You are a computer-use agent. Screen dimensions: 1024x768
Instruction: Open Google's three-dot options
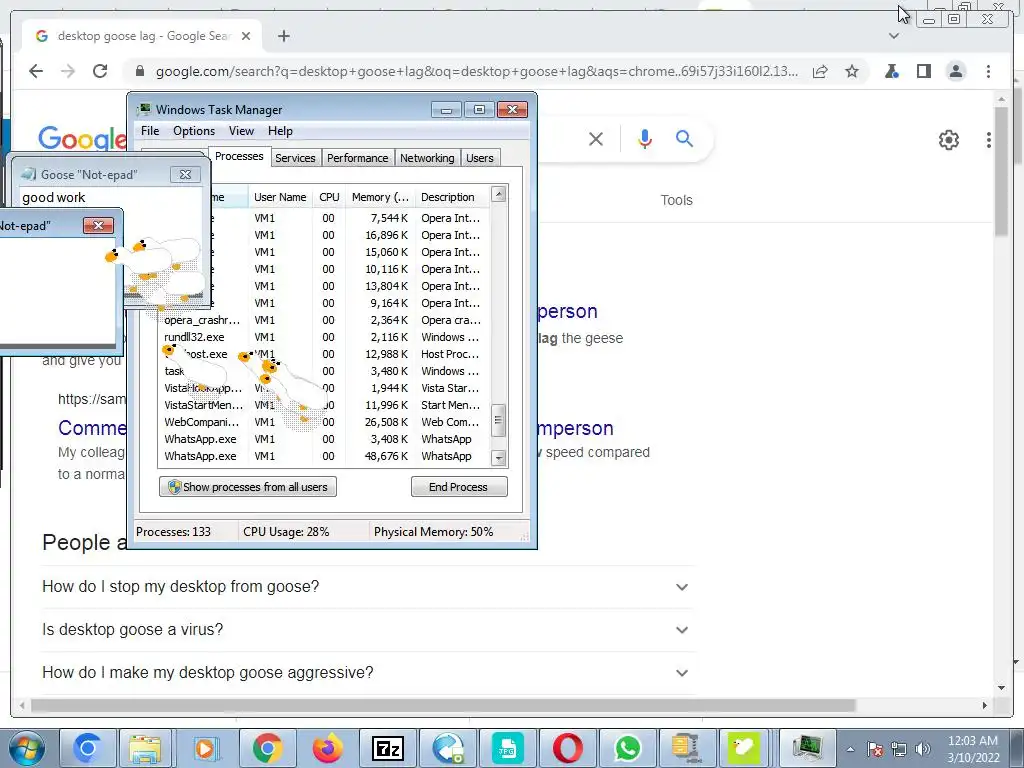pos(989,140)
